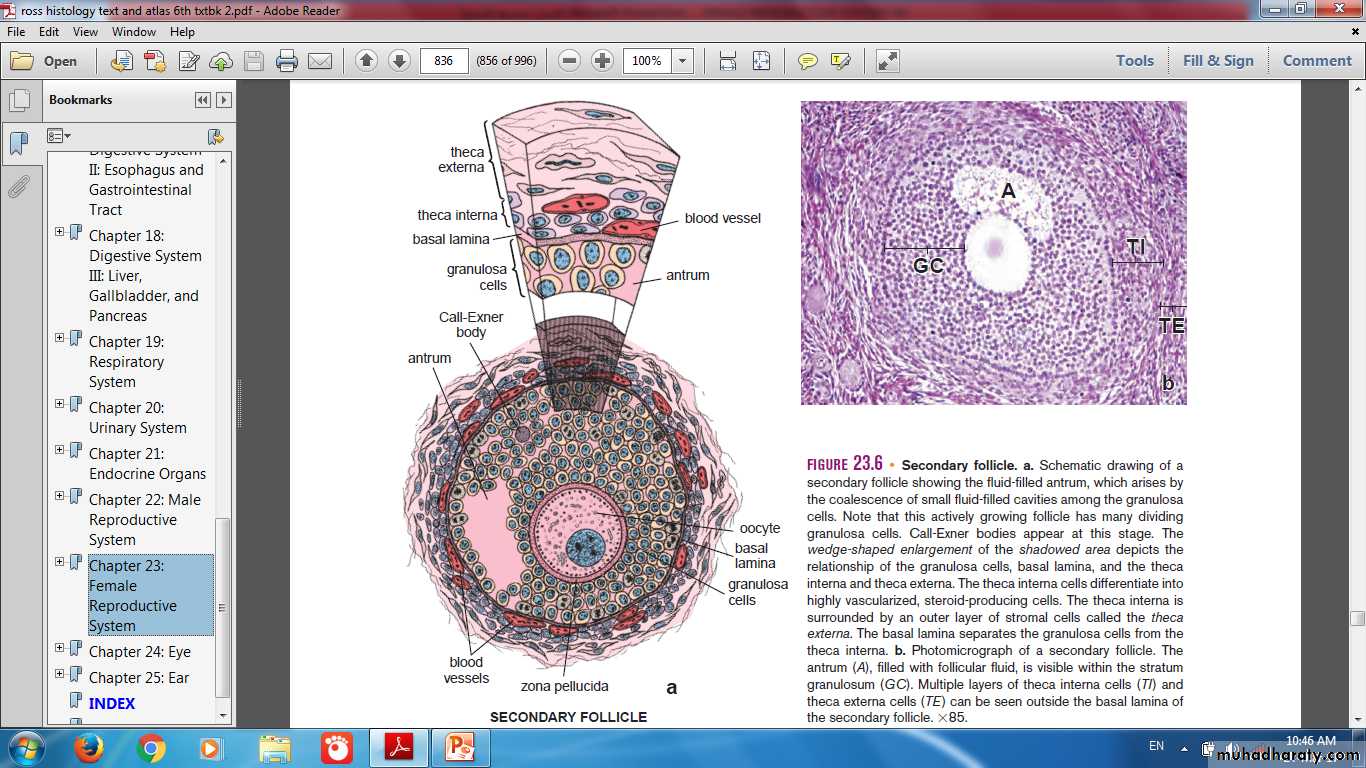Open the Fill & Sign pane
Screen dimensions: 1366x768
(x=1217, y=61)
